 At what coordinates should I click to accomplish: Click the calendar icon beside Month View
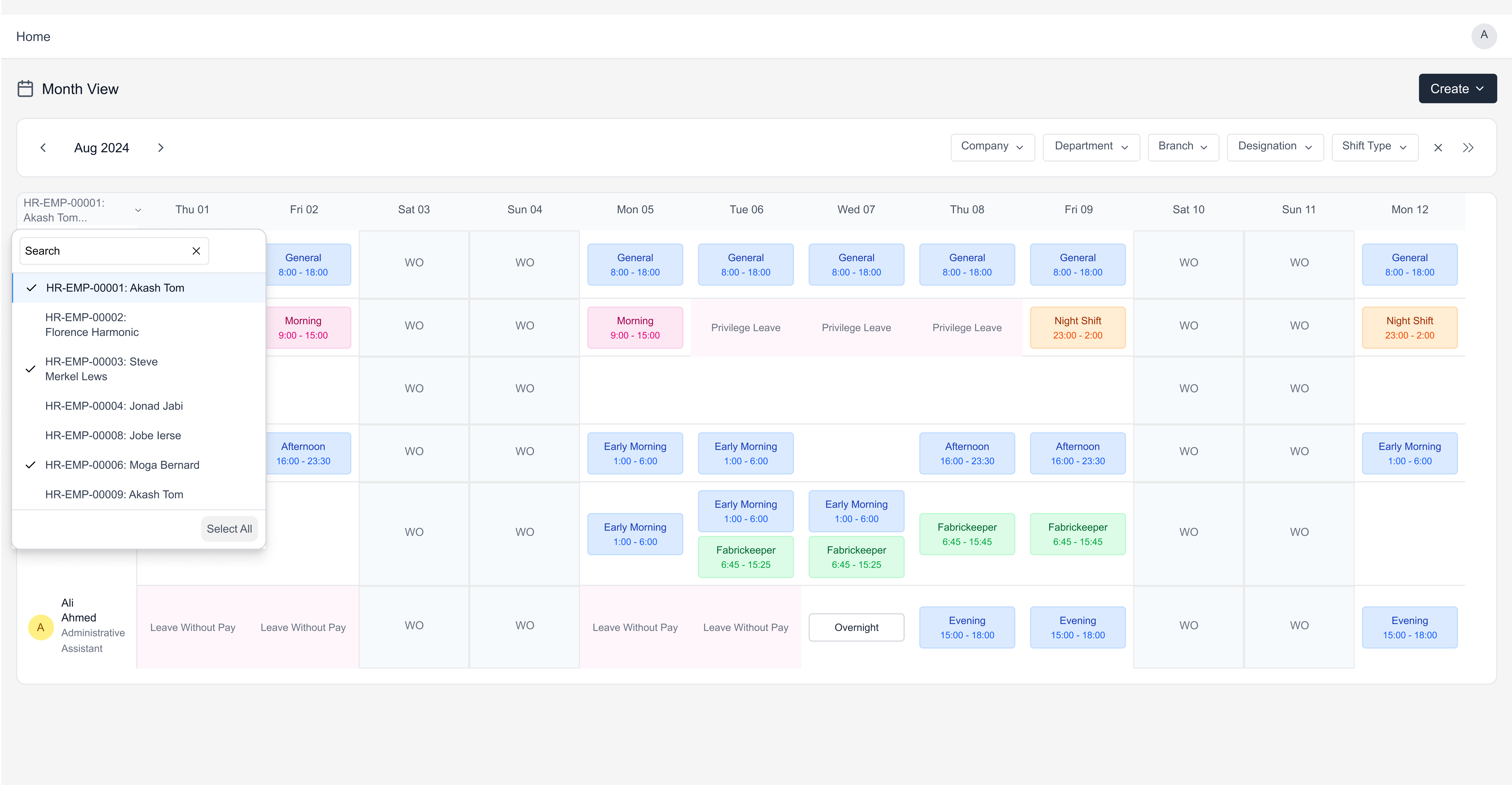(25, 89)
